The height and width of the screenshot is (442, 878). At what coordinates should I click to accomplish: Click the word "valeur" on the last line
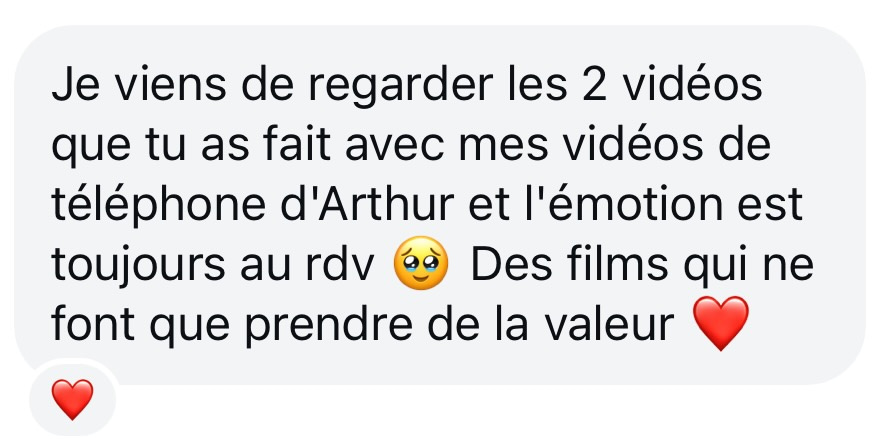point(610,325)
